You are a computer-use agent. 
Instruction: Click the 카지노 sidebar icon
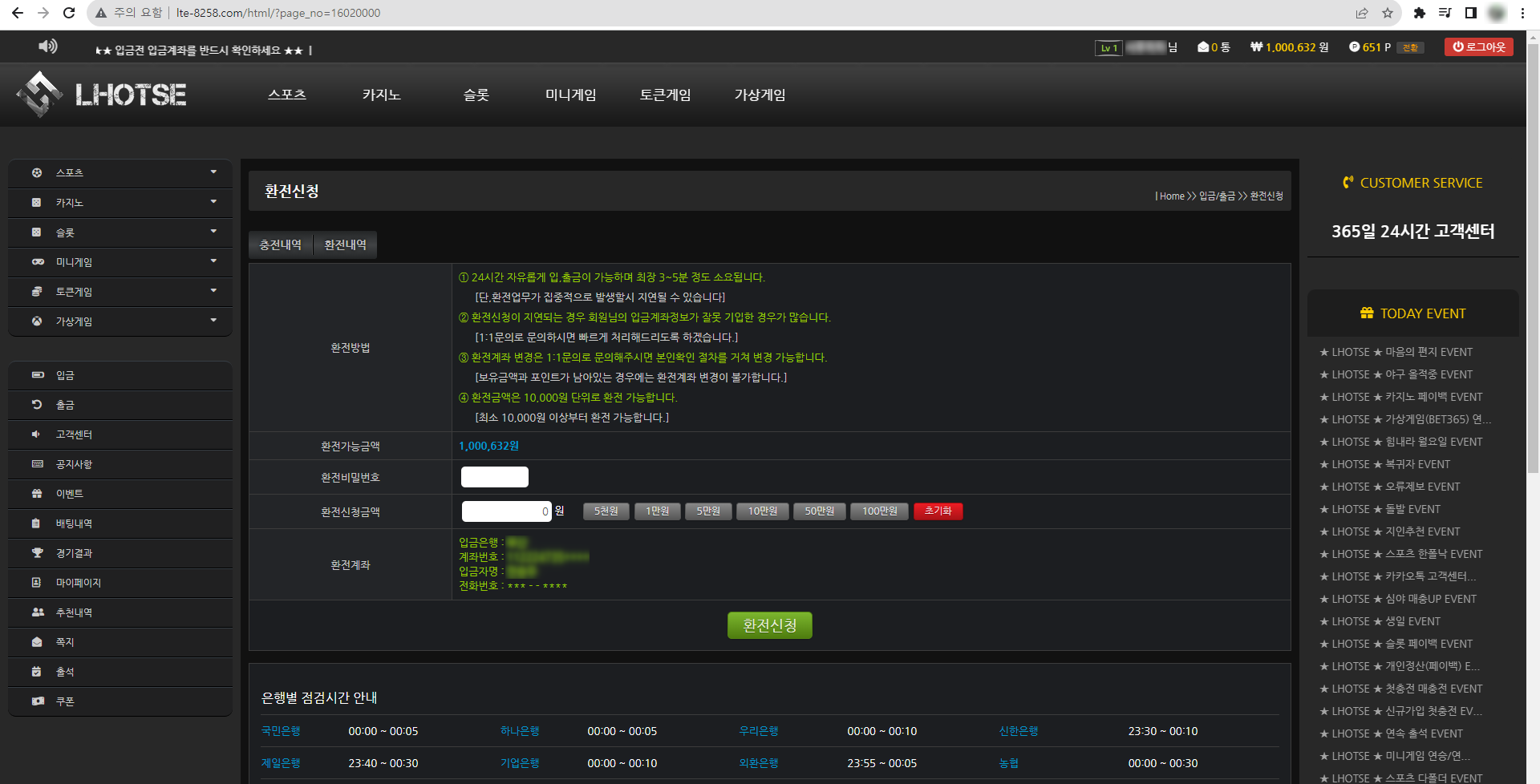point(37,202)
